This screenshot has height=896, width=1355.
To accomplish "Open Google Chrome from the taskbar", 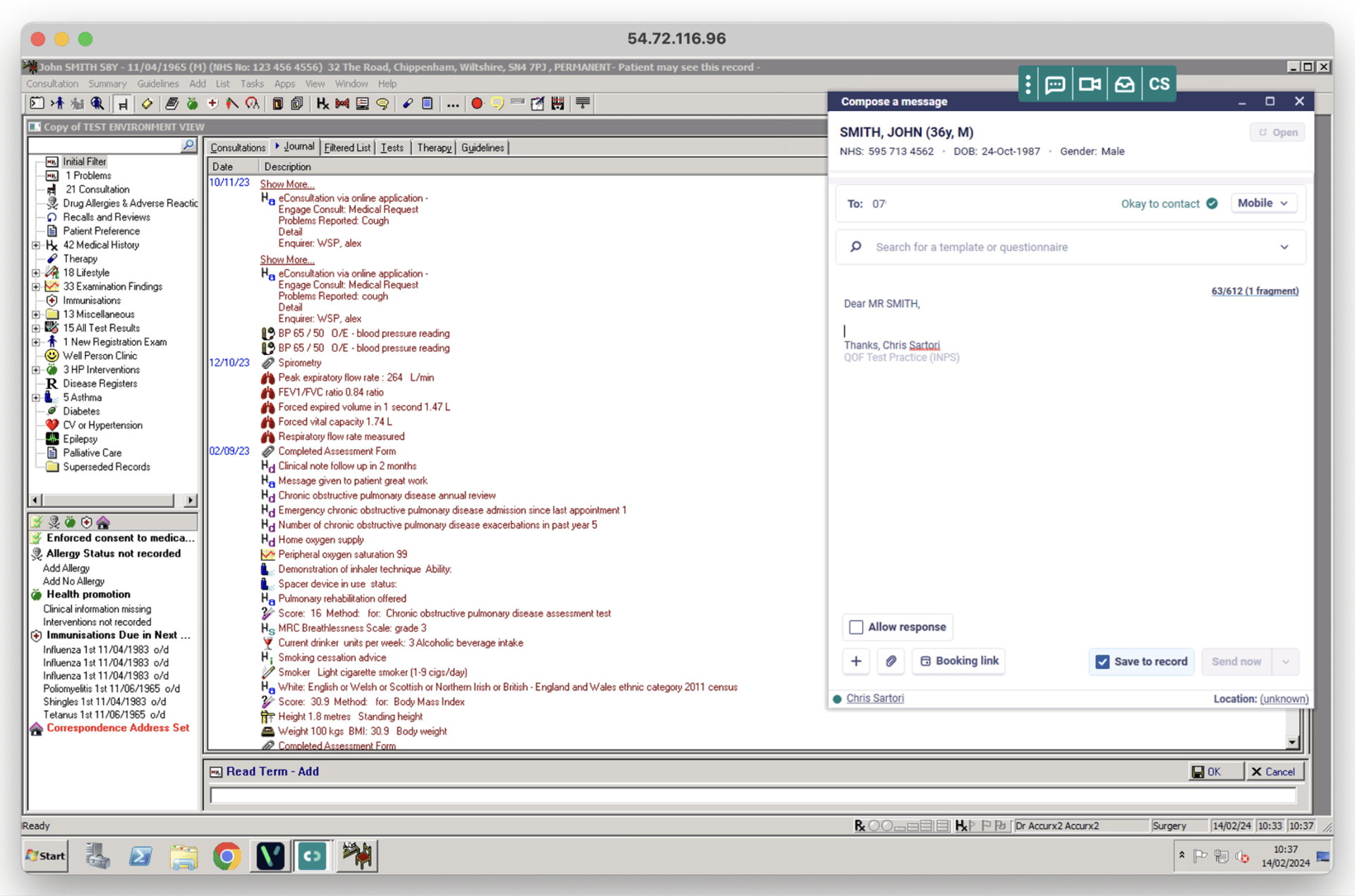I will click(x=227, y=856).
